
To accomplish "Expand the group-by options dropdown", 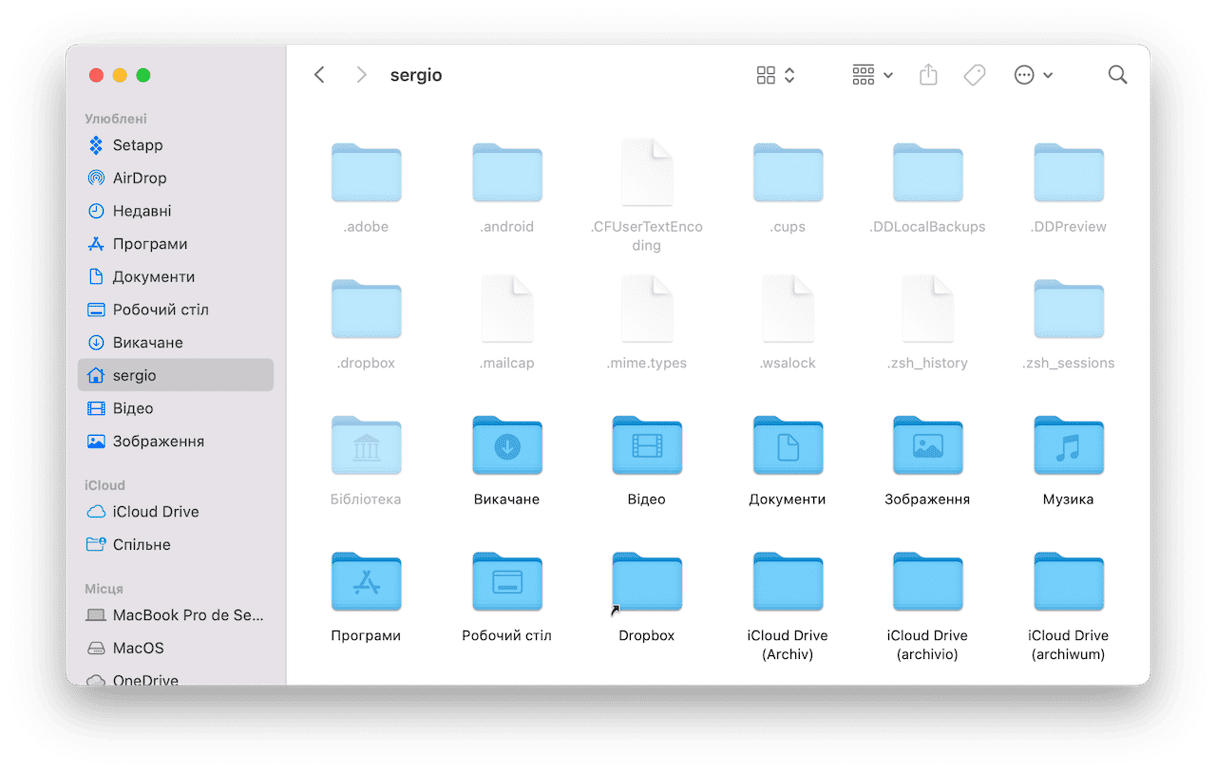I will click(872, 75).
